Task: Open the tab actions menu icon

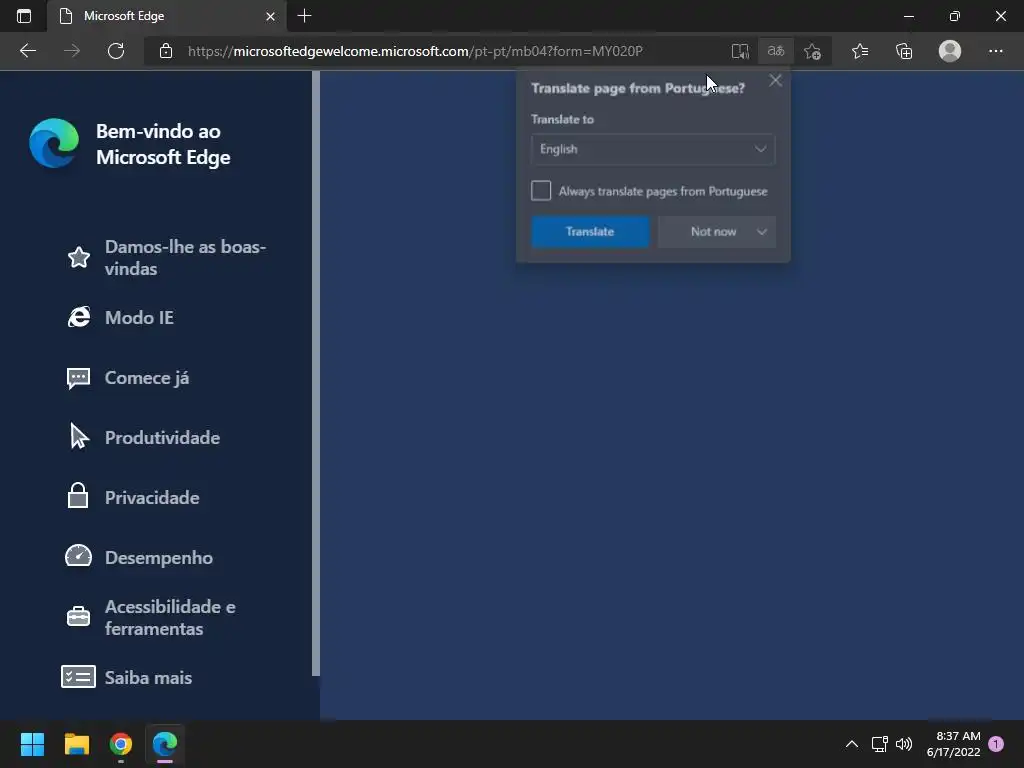Action: point(24,16)
